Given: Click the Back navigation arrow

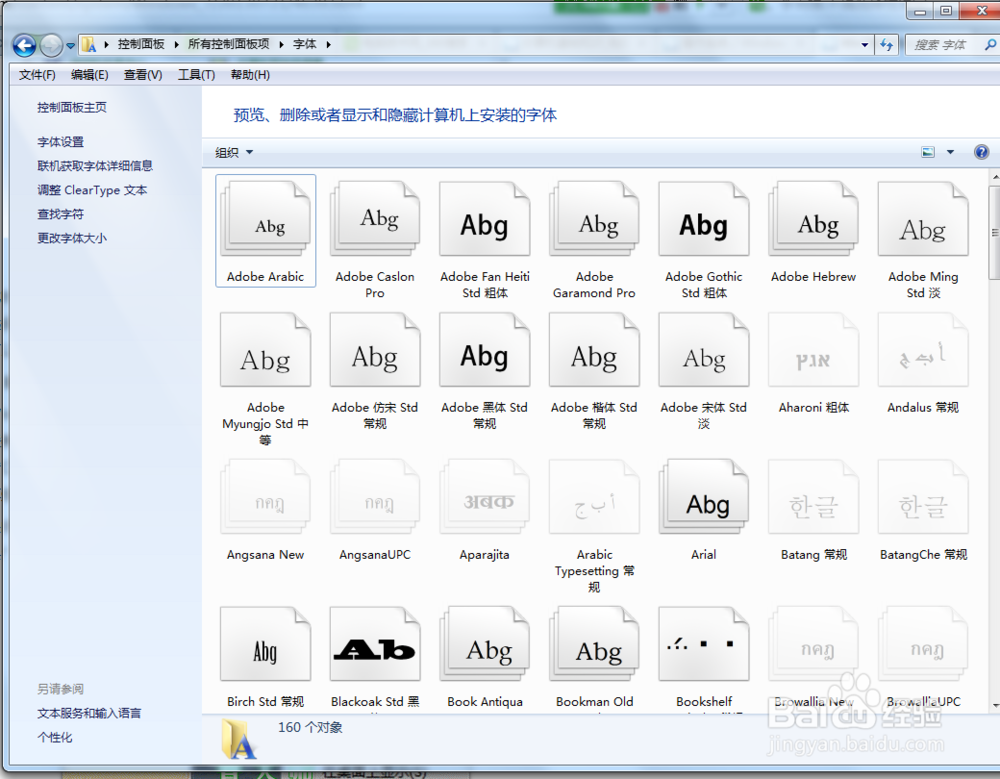Looking at the screenshot, I should [x=22, y=44].
